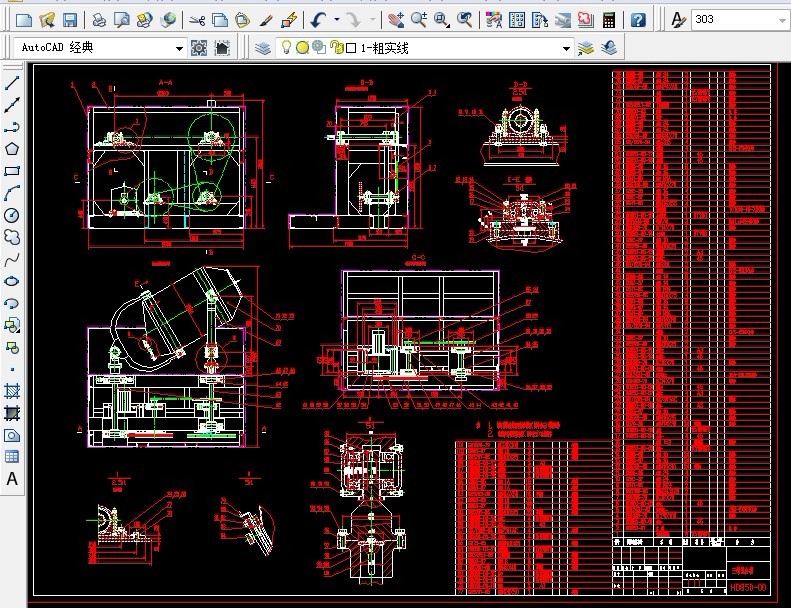Click the HD858-00 title block cell
791x608 pixels.
749,587
